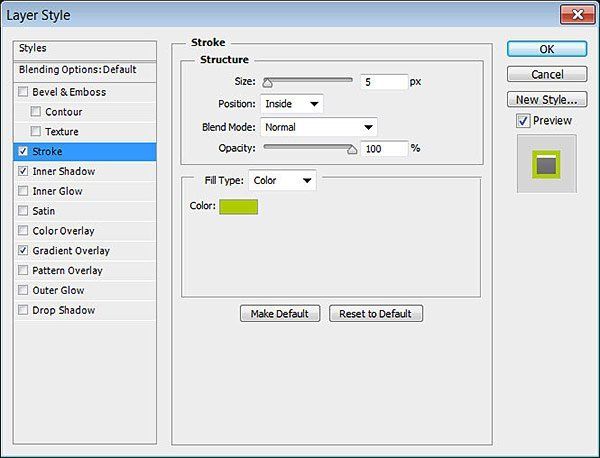Open Inner Glow effect settings

click(x=57, y=191)
